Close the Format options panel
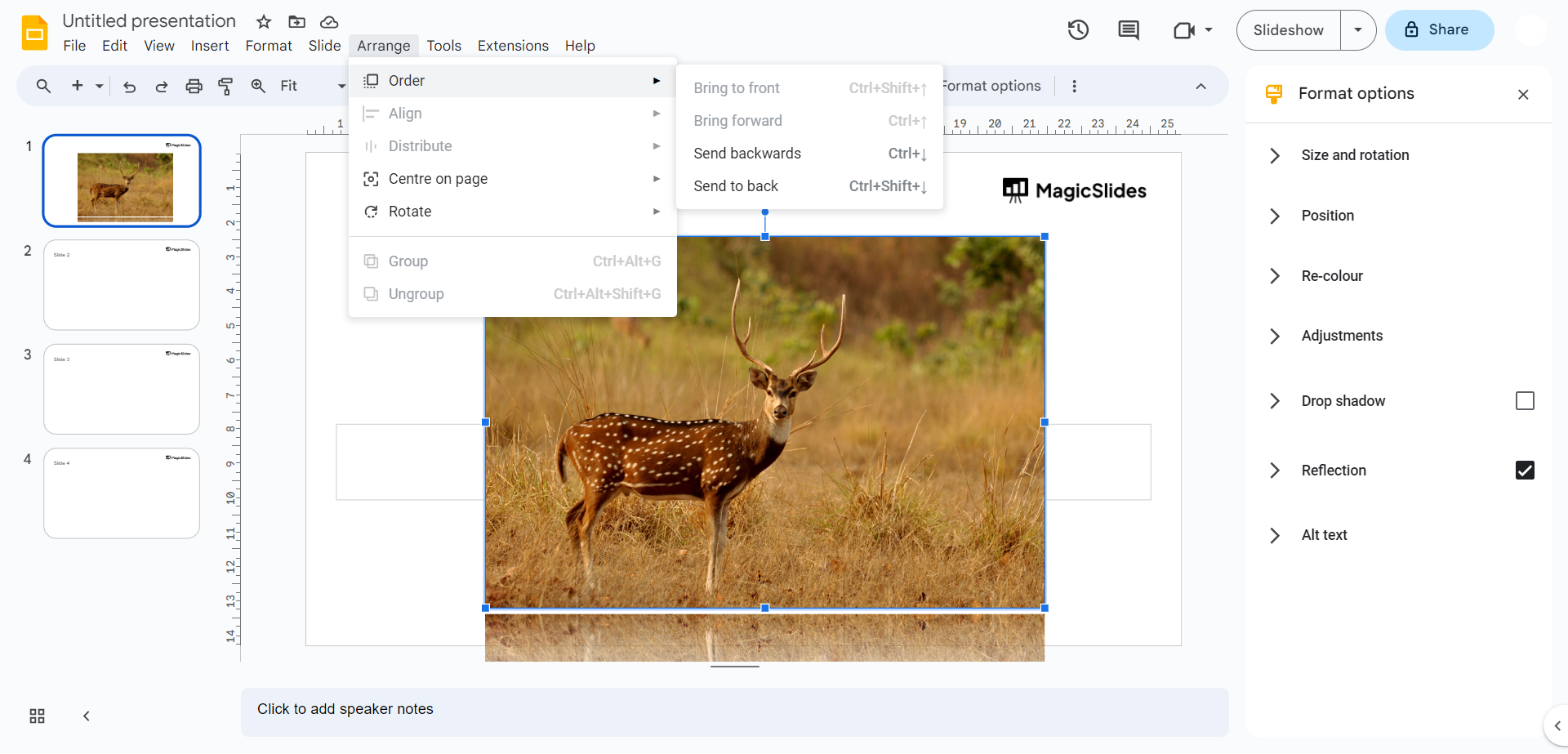 point(1523,95)
